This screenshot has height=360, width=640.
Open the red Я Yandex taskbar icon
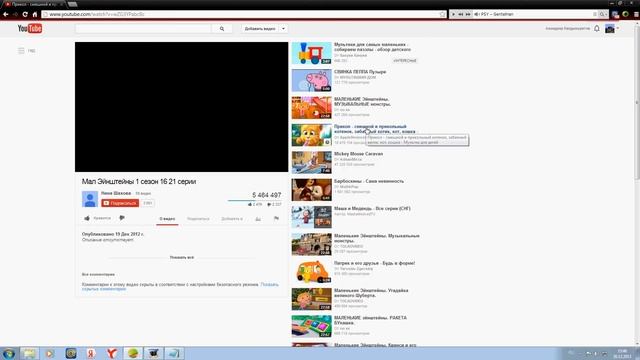point(91,353)
